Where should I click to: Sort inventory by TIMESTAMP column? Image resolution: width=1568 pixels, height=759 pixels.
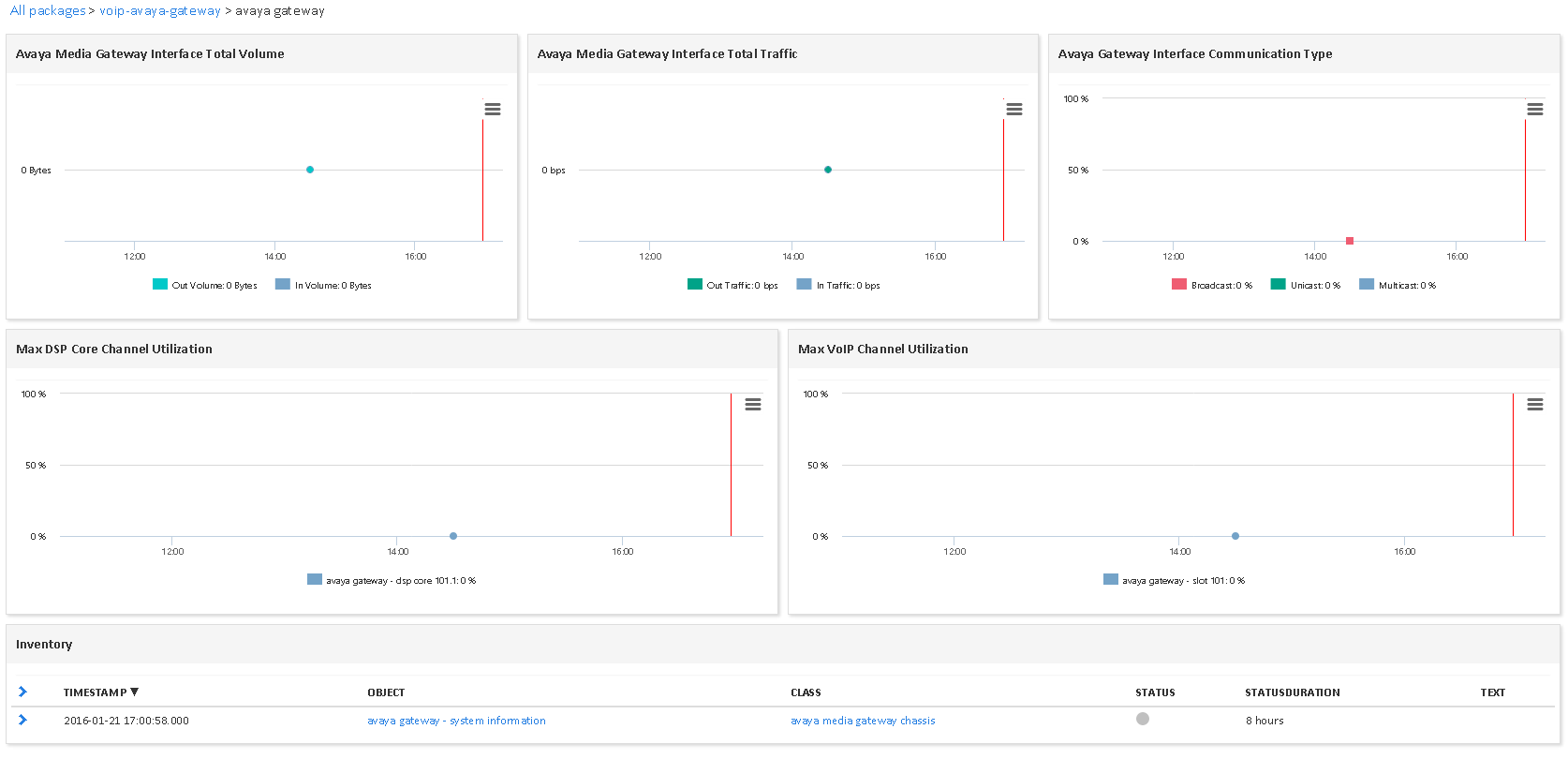[x=95, y=693]
